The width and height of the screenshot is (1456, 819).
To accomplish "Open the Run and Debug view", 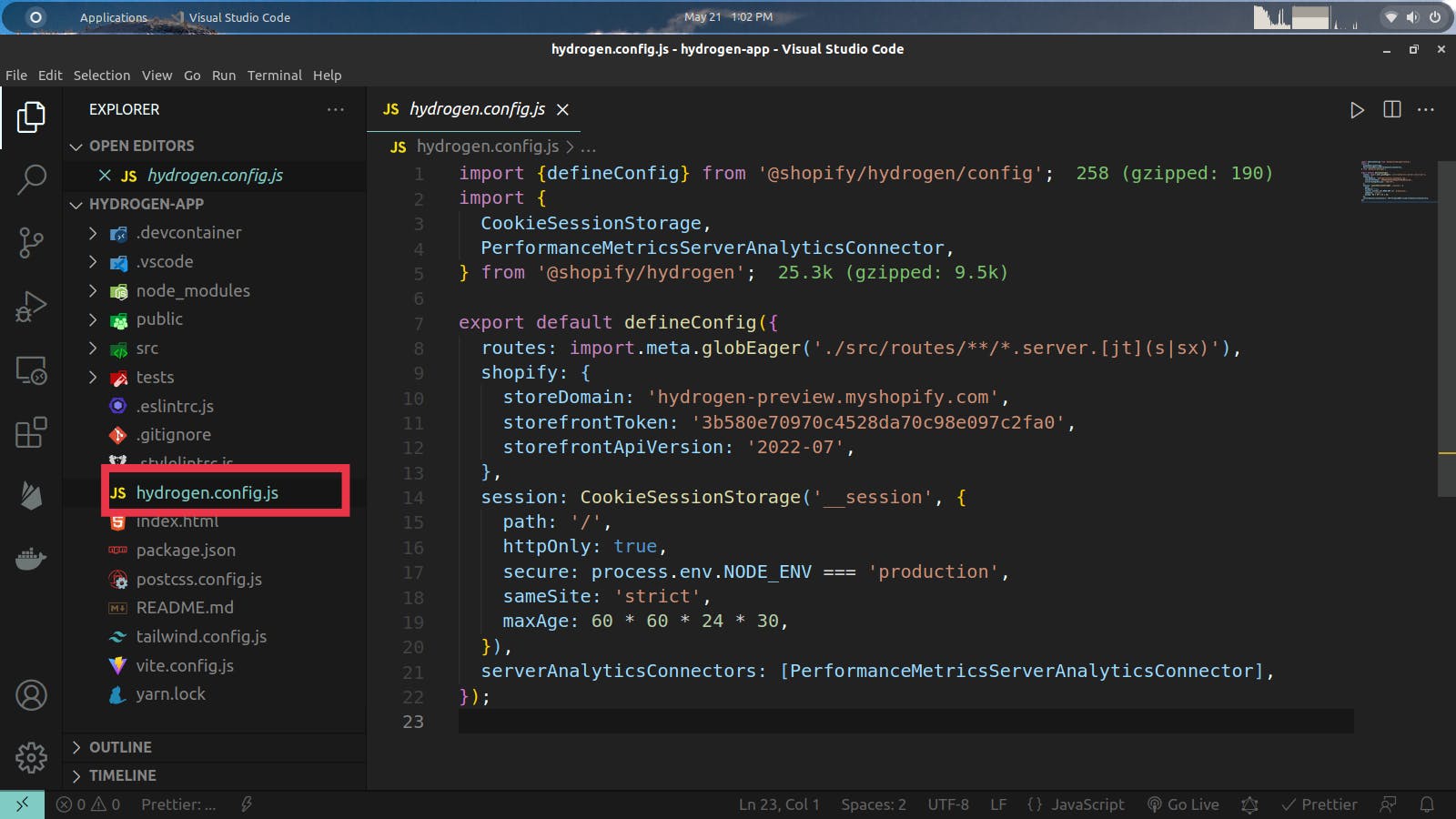I will [31, 306].
